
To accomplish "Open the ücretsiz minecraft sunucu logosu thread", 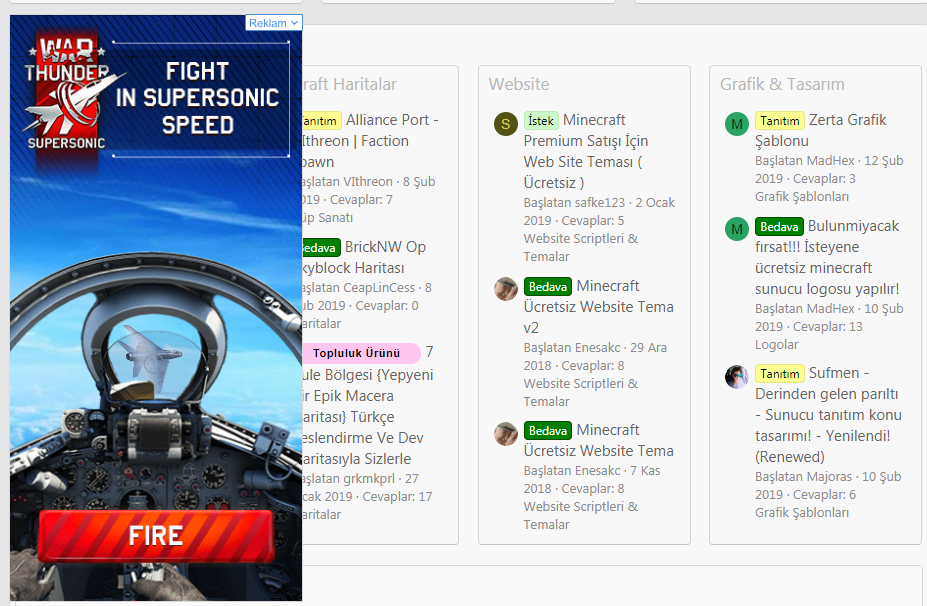I will click(827, 257).
